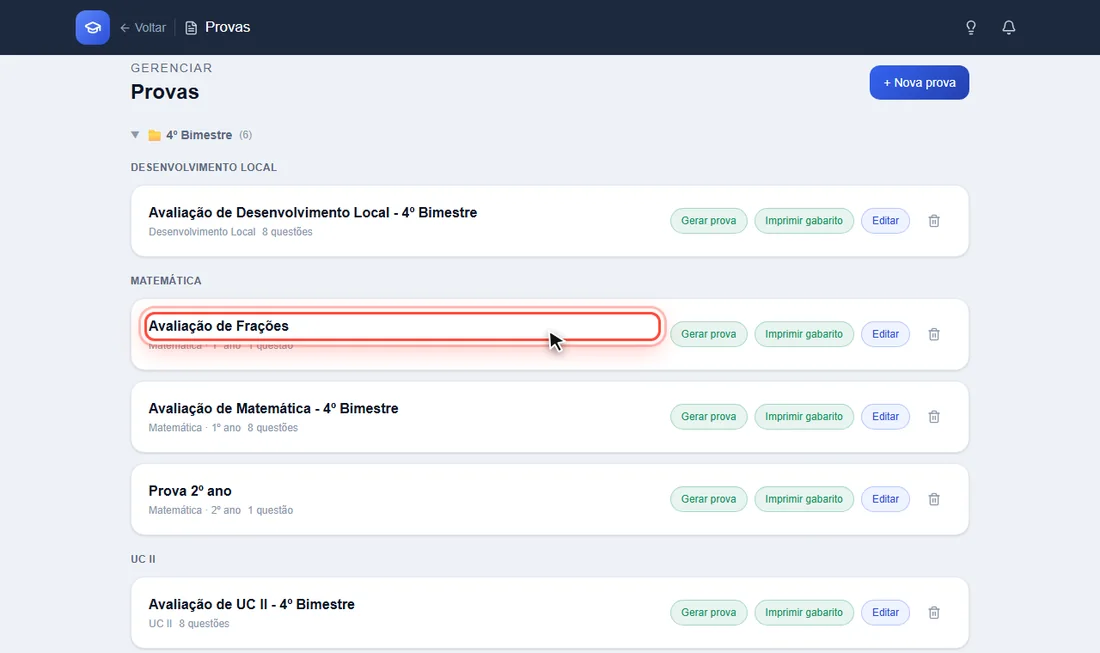
Task: Collapse the 4º Bimestre folder triangle
Action: tap(135, 135)
